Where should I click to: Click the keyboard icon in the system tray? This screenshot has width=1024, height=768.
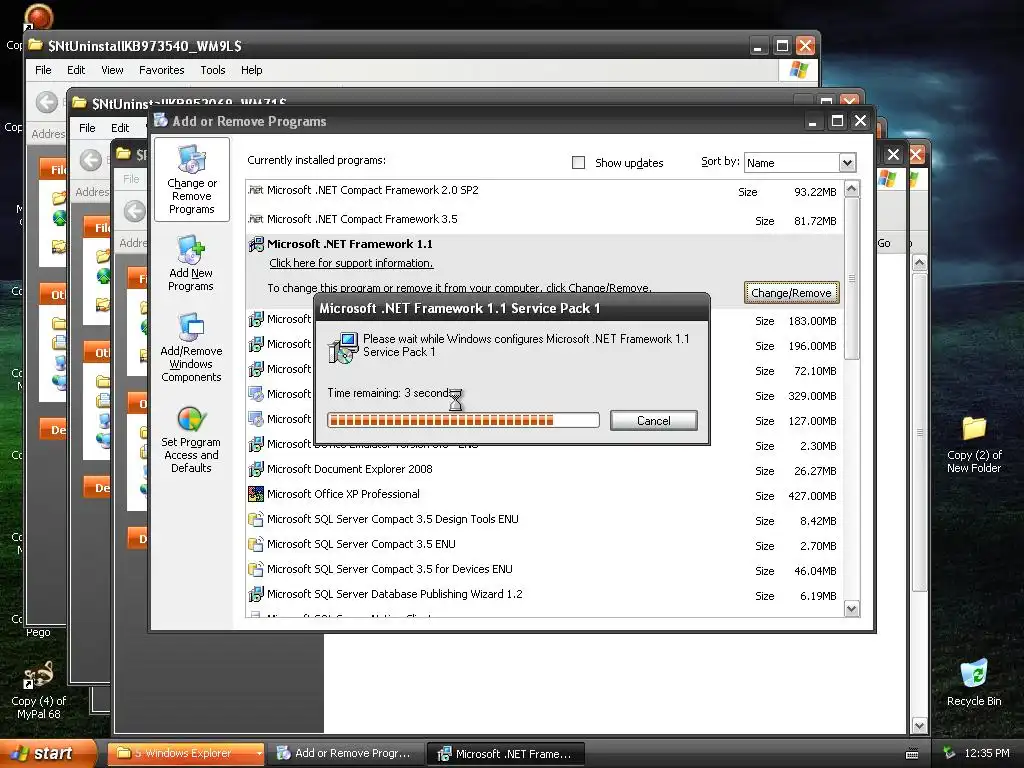pos(912,754)
